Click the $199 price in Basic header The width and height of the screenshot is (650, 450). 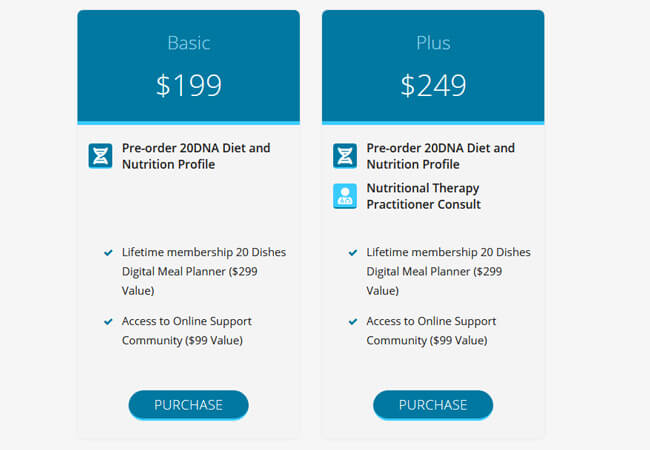pos(189,85)
